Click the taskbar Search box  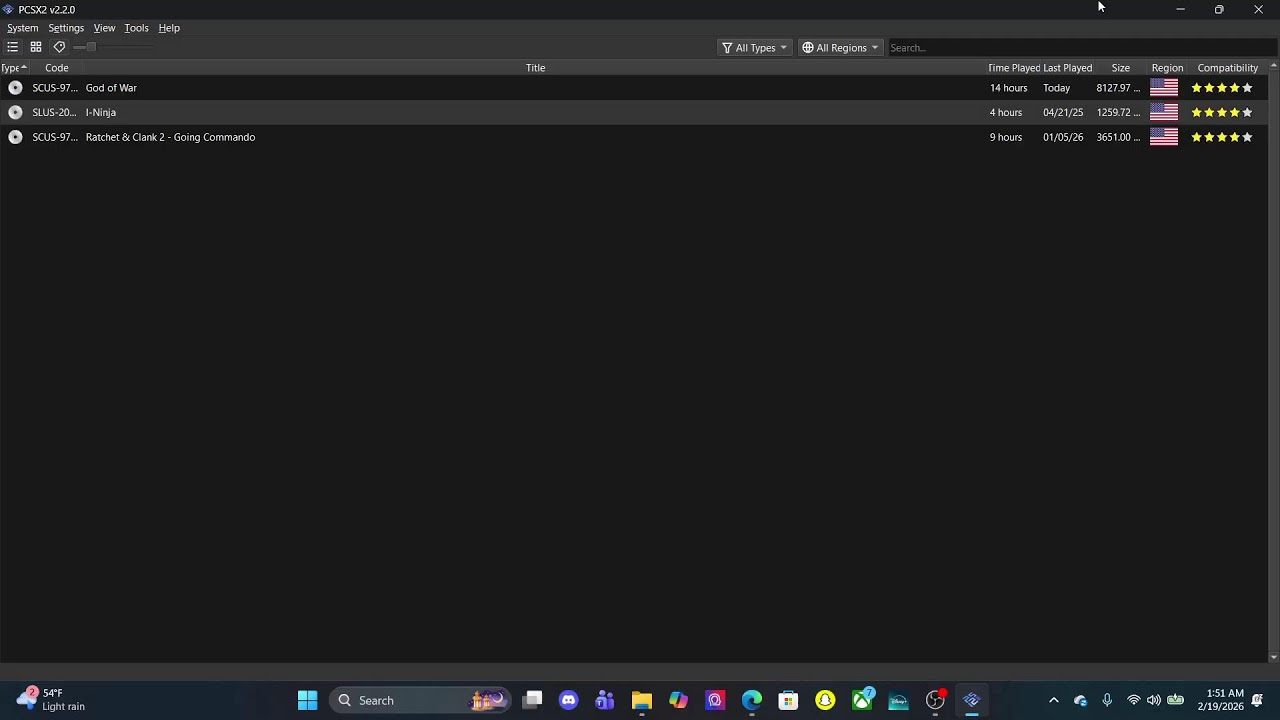(x=420, y=700)
